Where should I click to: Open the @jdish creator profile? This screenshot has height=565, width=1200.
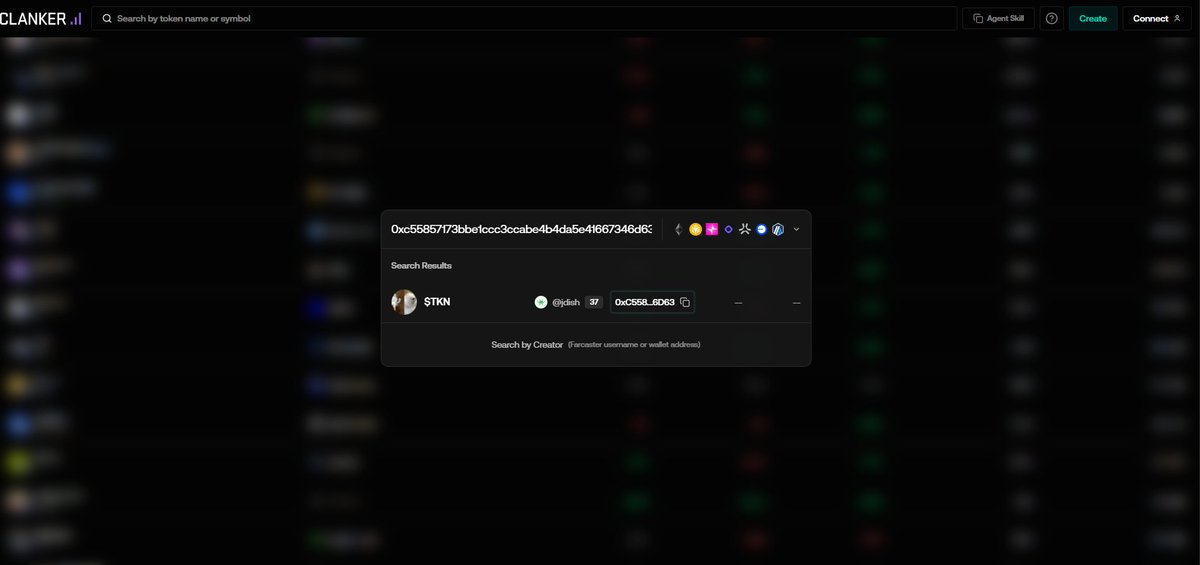pos(565,302)
